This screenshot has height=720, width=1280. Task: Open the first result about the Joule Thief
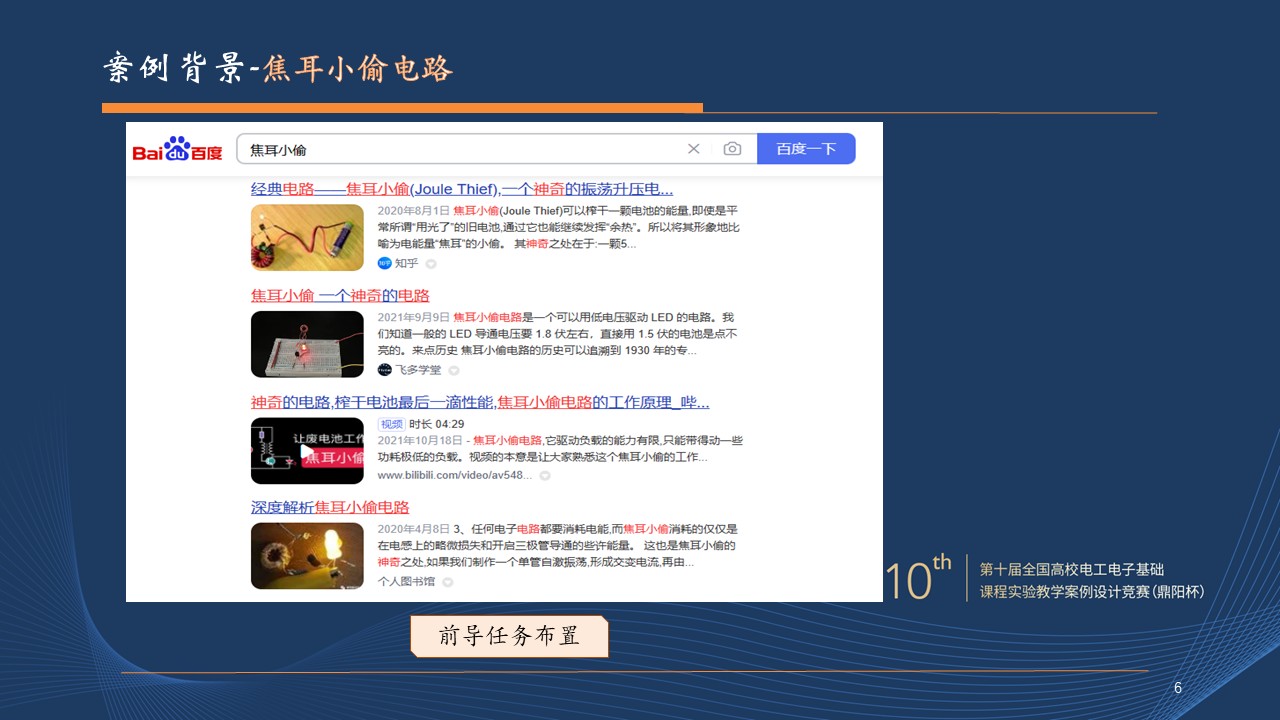pos(461,189)
